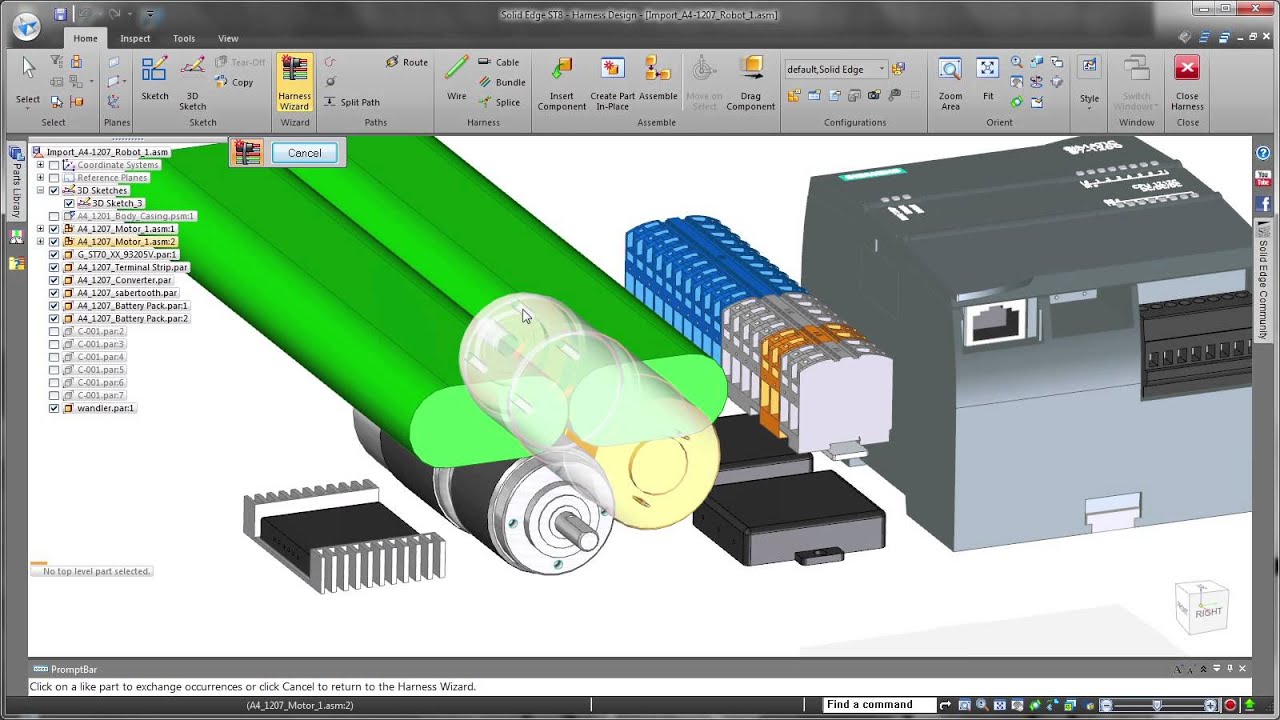The image size is (1280, 720).
Task: Click the Insert Component icon
Action: click(x=562, y=83)
